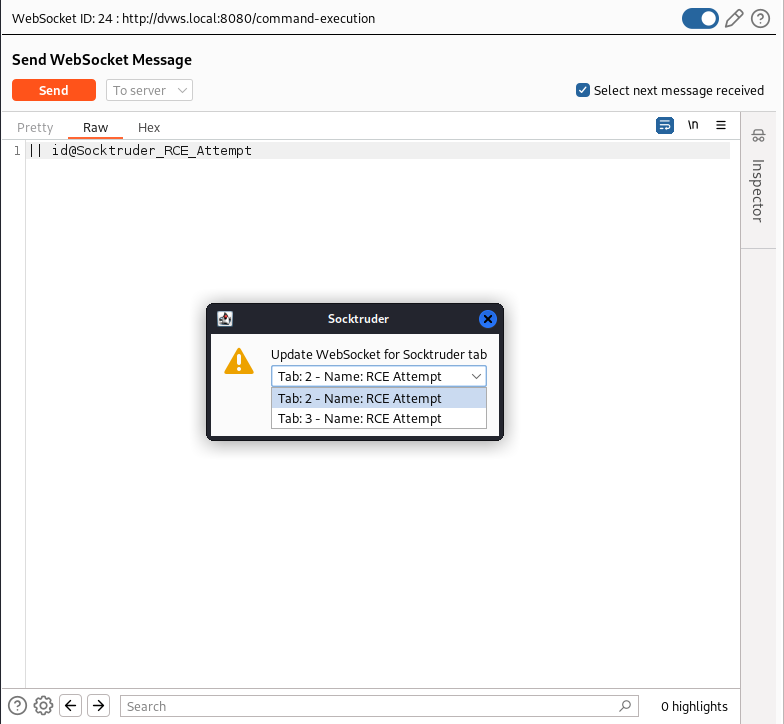Toggle show non-printable characters \n icon
The width and height of the screenshot is (784, 724).
click(x=692, y=125)
